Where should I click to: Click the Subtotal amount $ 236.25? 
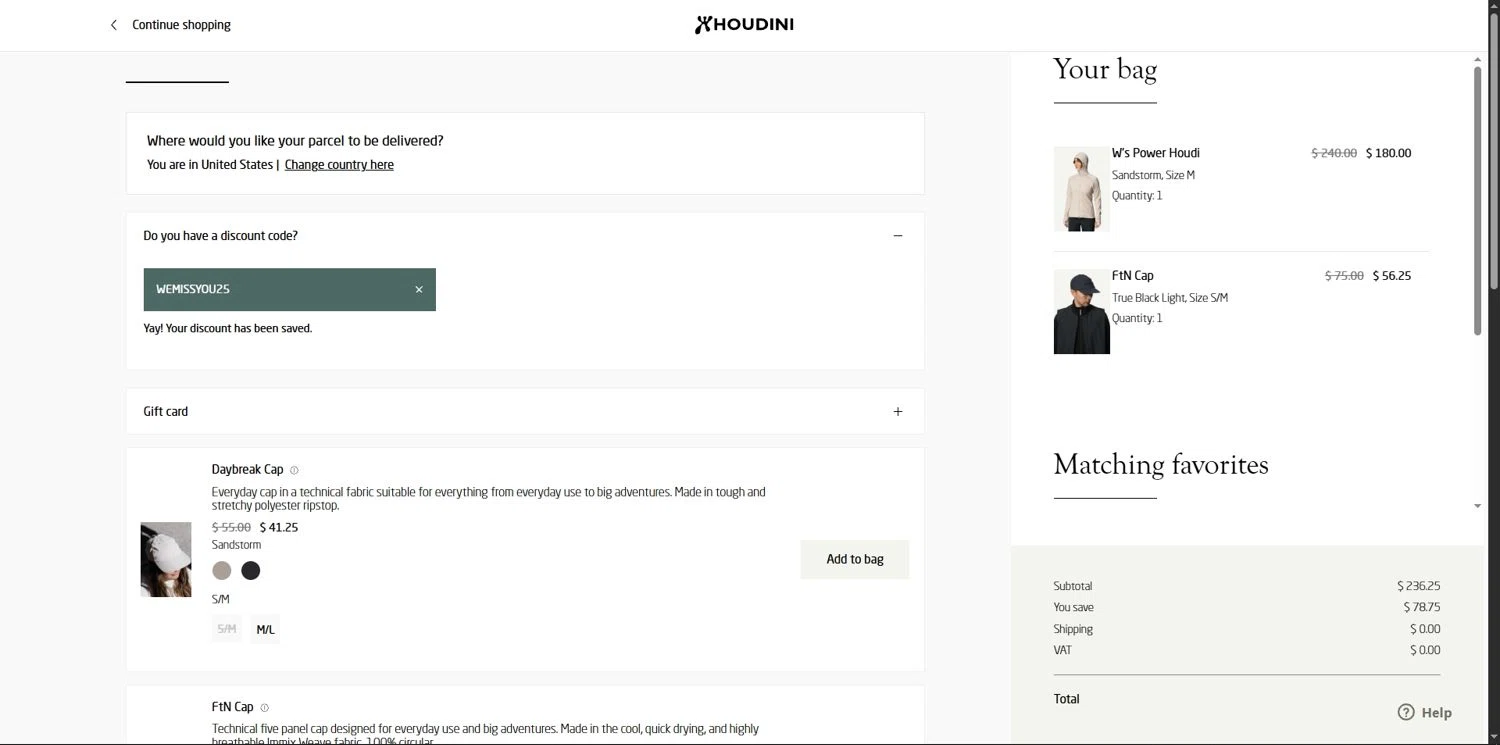[x=1419, y=586]
